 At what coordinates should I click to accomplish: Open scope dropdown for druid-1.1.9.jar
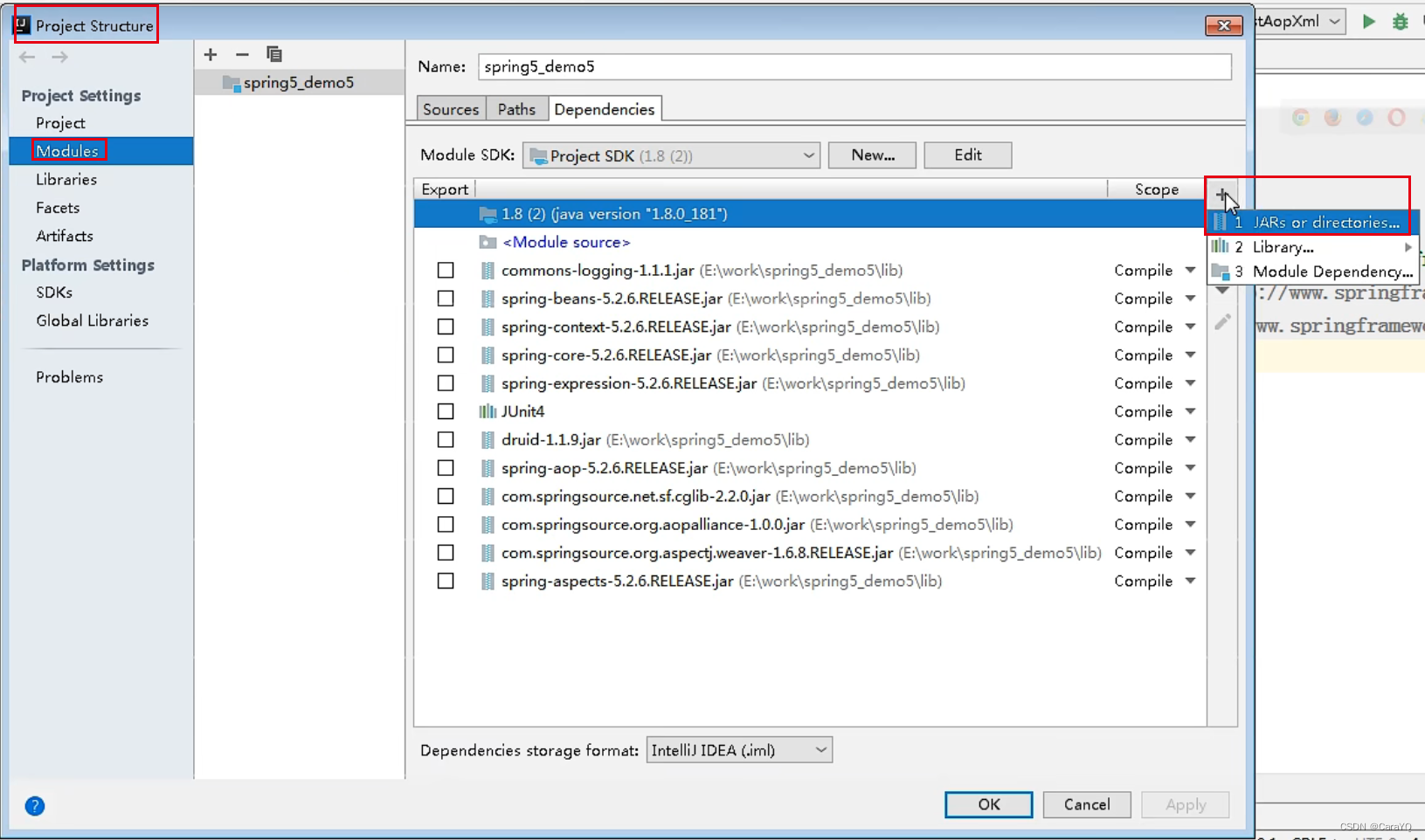click(x=1190, y=440)
